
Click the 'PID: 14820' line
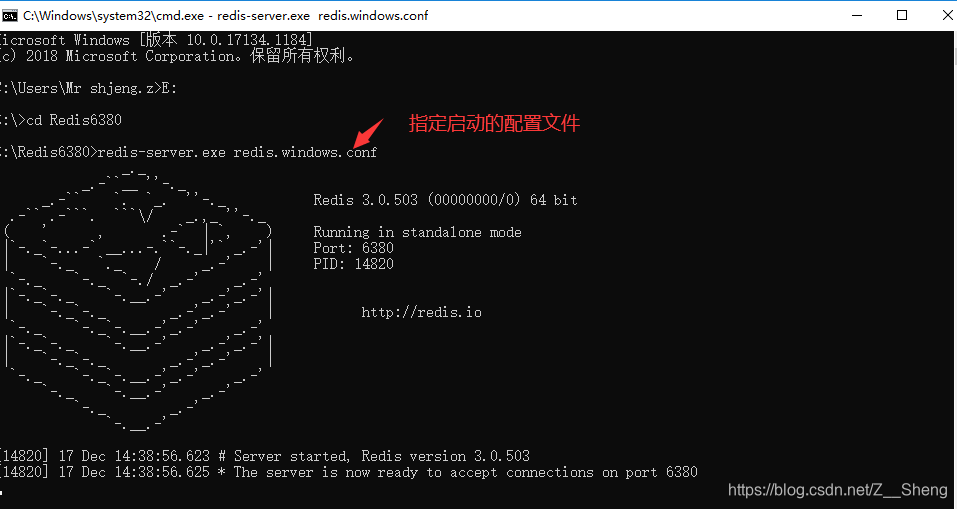353,264
